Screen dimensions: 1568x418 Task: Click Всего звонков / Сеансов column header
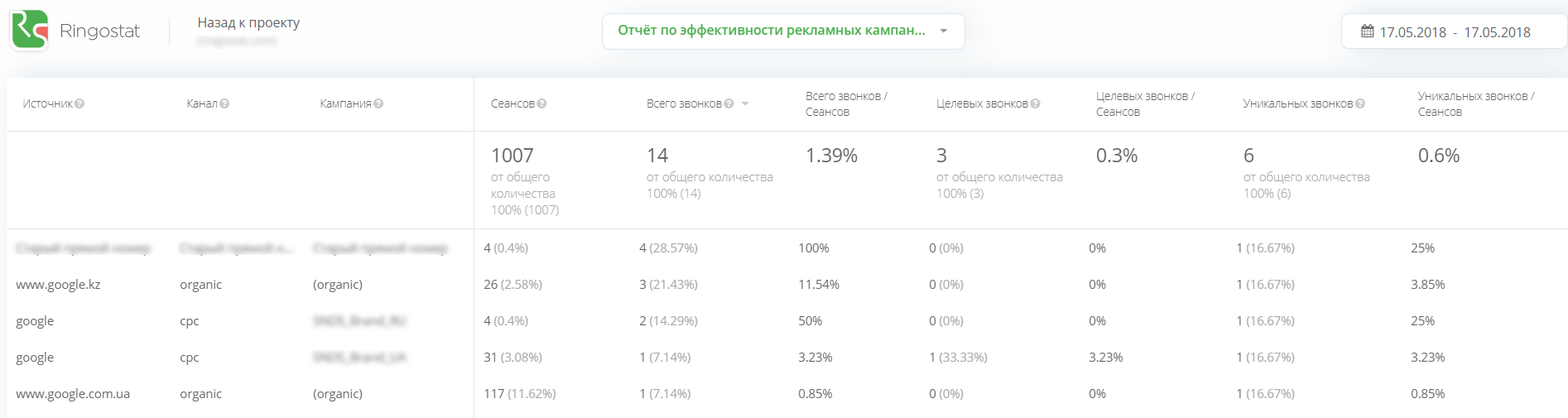pos(846,104)
